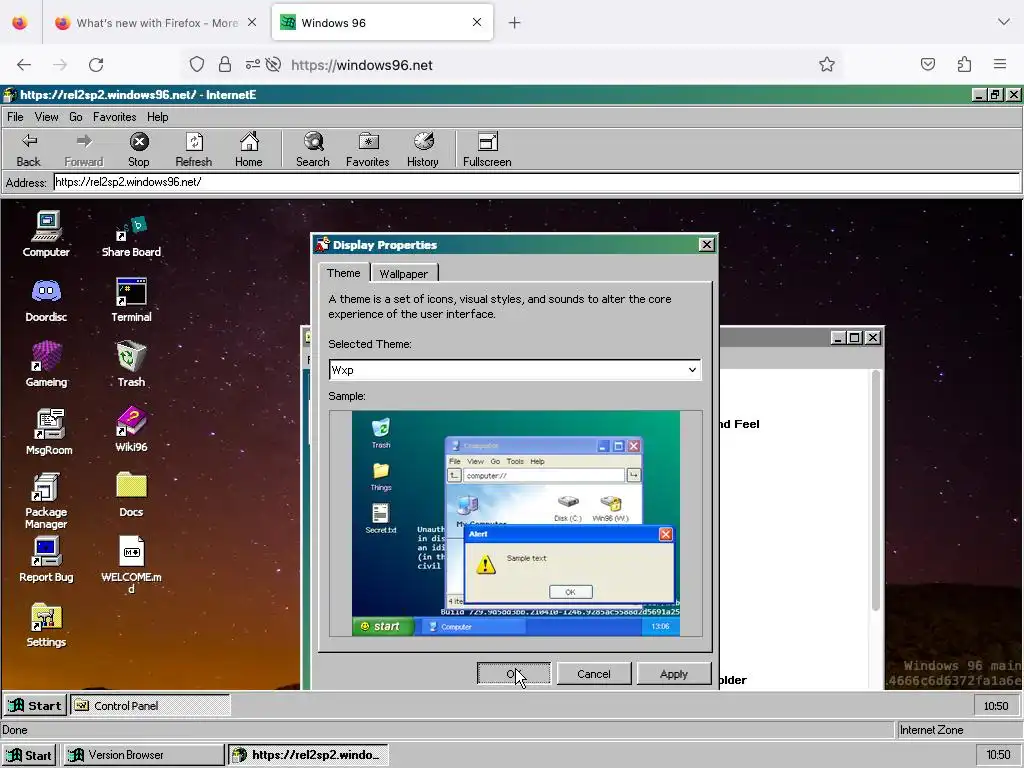This screenshot has height=768, width=1024.
Task: Open Favorites toolbar button in InternetE
Action: [x=368, y=150]
